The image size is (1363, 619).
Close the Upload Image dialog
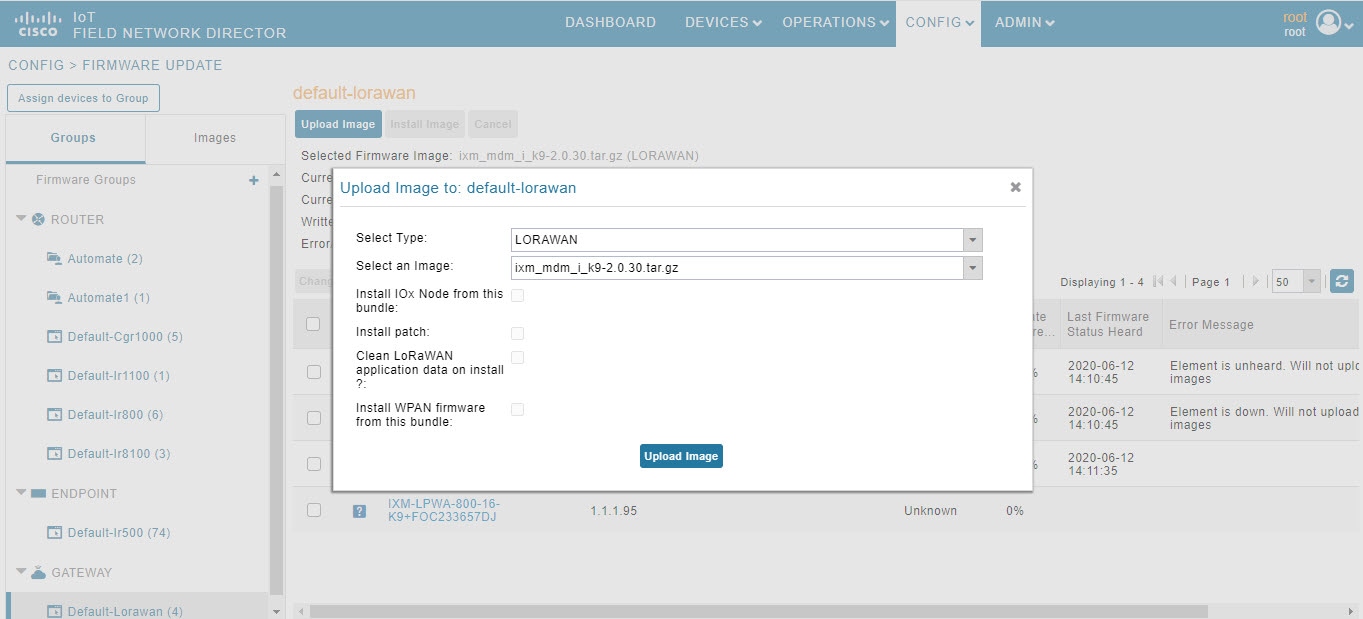pos(1015,187)
